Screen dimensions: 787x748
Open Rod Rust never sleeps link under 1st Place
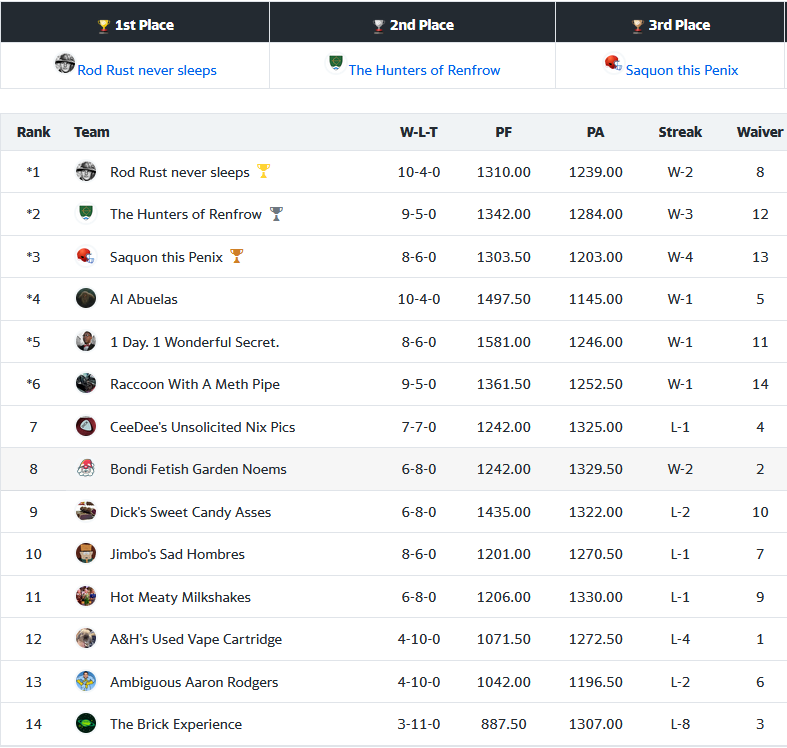coord(147,70)
